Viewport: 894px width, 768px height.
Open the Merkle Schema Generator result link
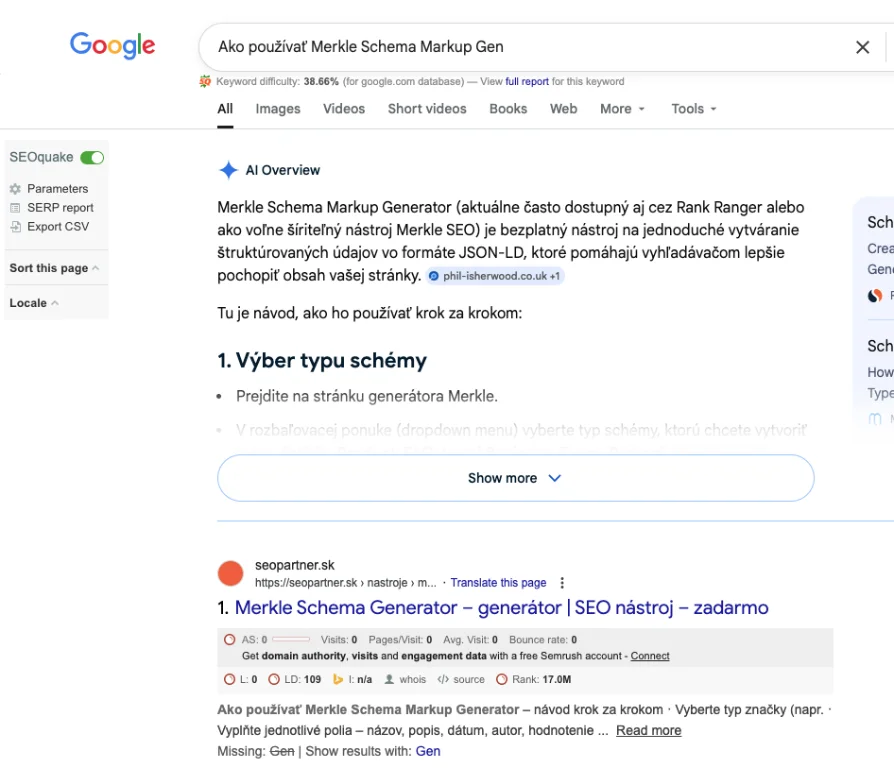pyautogui.click(x=501, y=608)
